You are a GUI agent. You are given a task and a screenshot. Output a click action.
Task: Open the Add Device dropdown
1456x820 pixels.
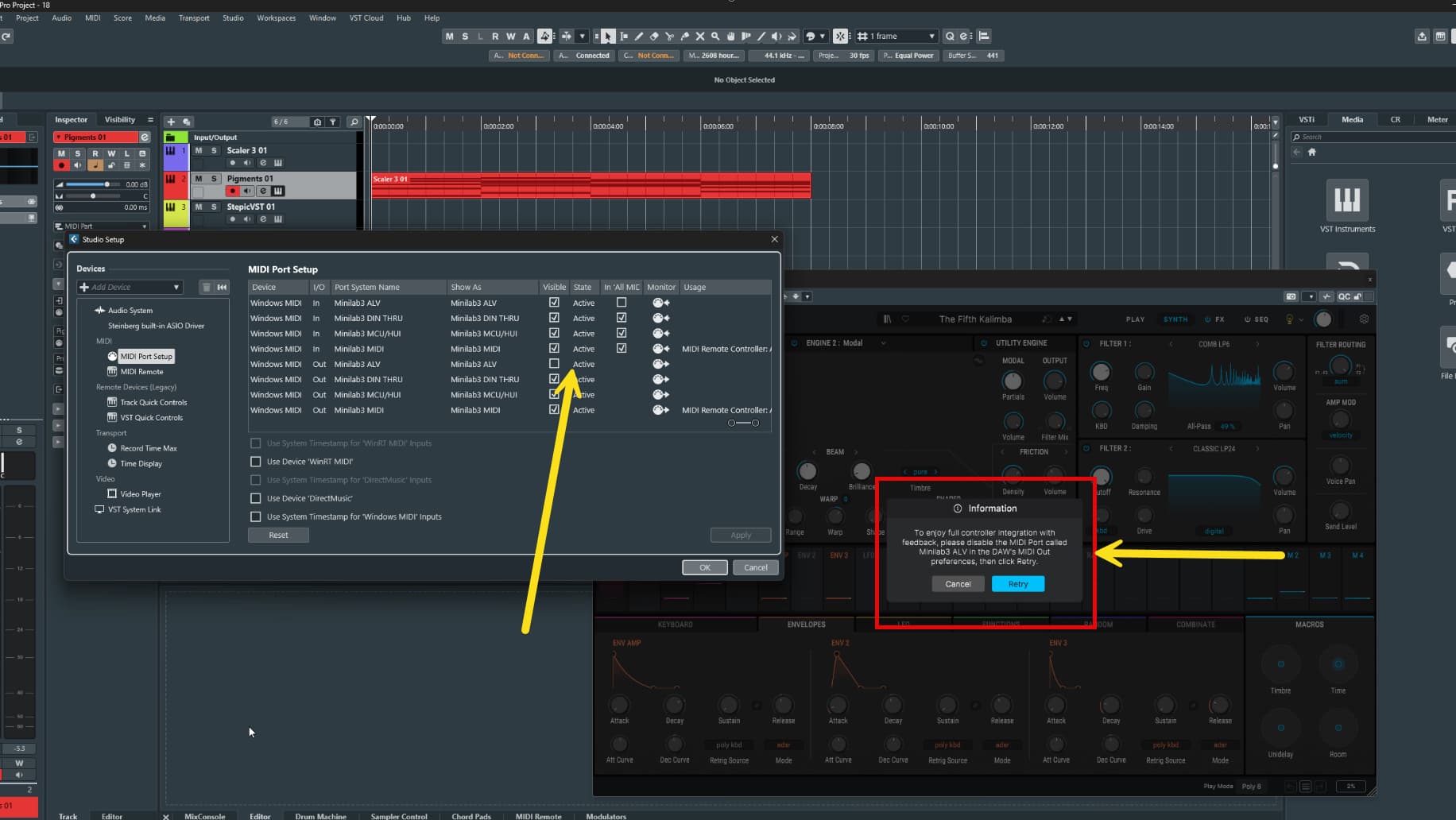(130, 287)
